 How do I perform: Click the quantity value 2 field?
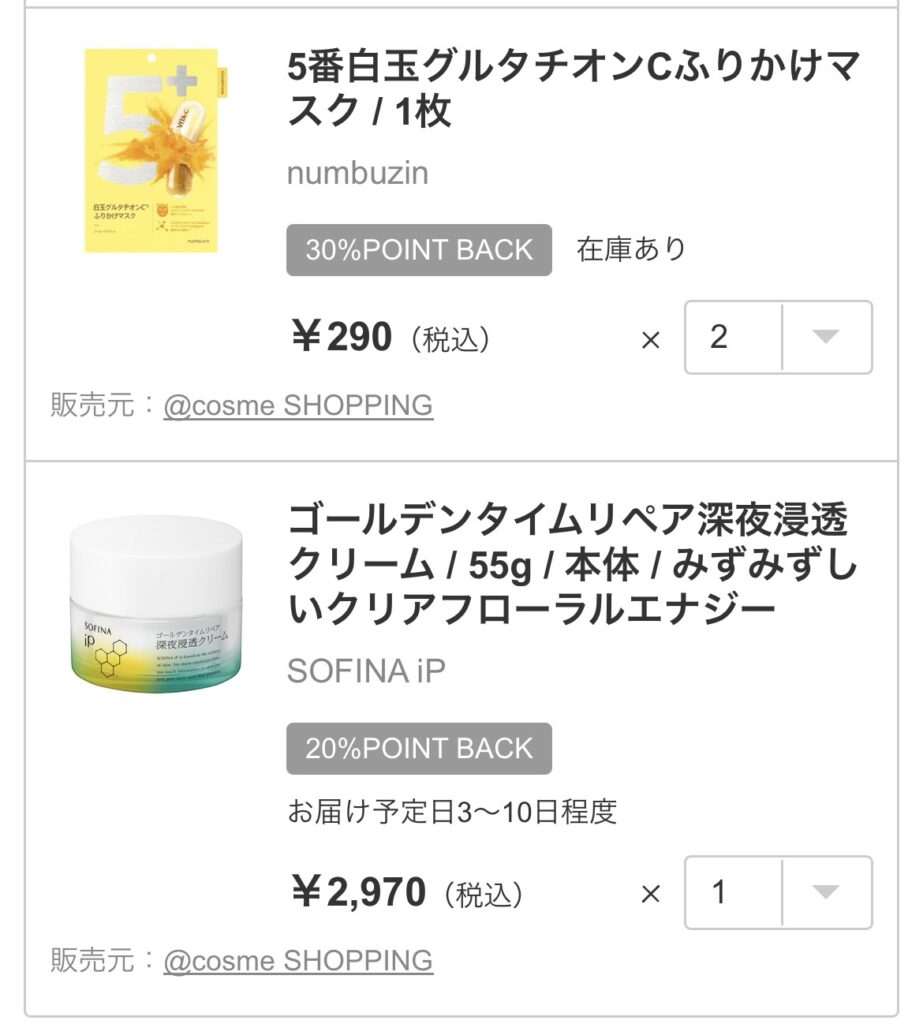click(732, 337)
